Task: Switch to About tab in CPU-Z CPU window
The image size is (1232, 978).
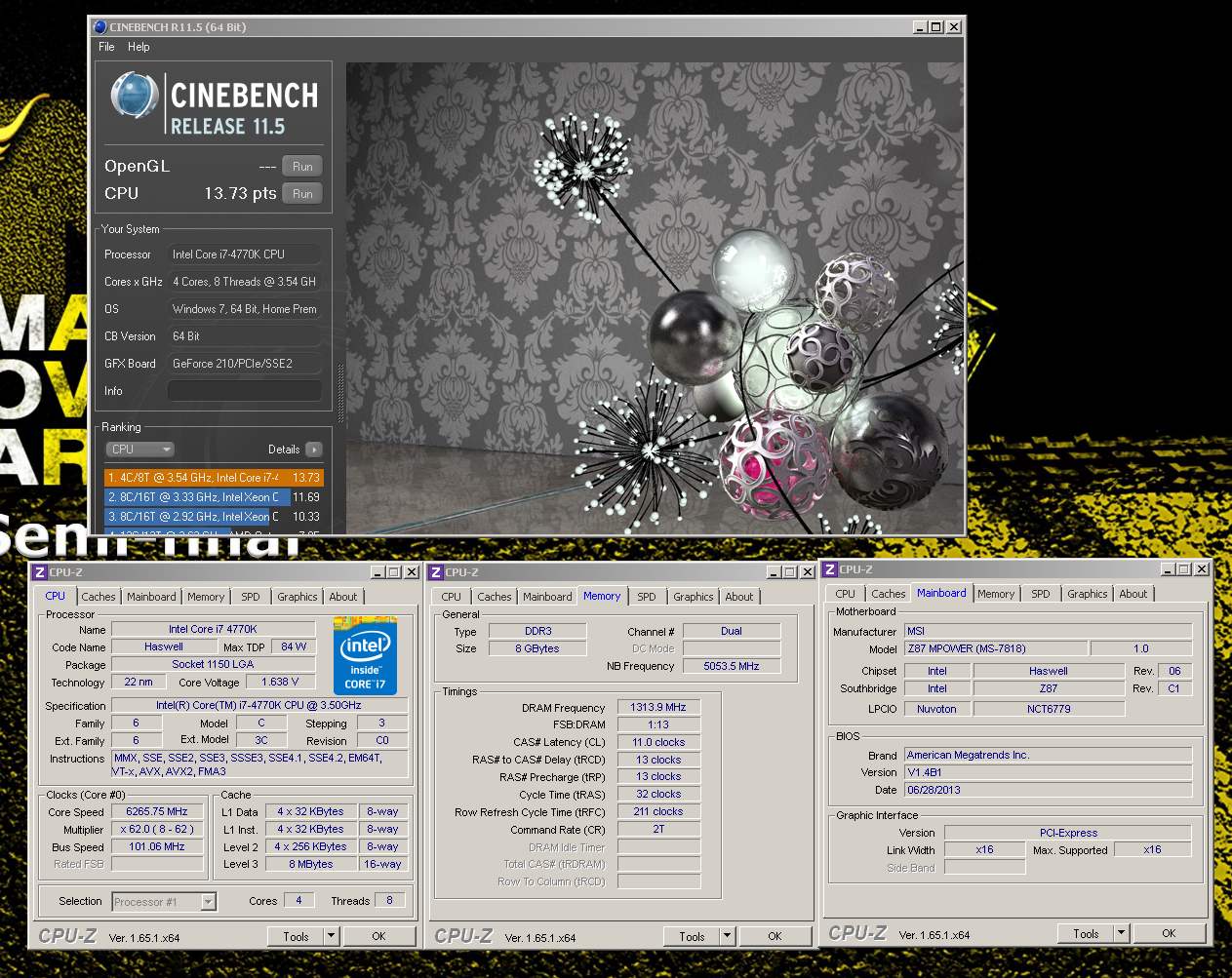Action: click(x=343, y=597)
